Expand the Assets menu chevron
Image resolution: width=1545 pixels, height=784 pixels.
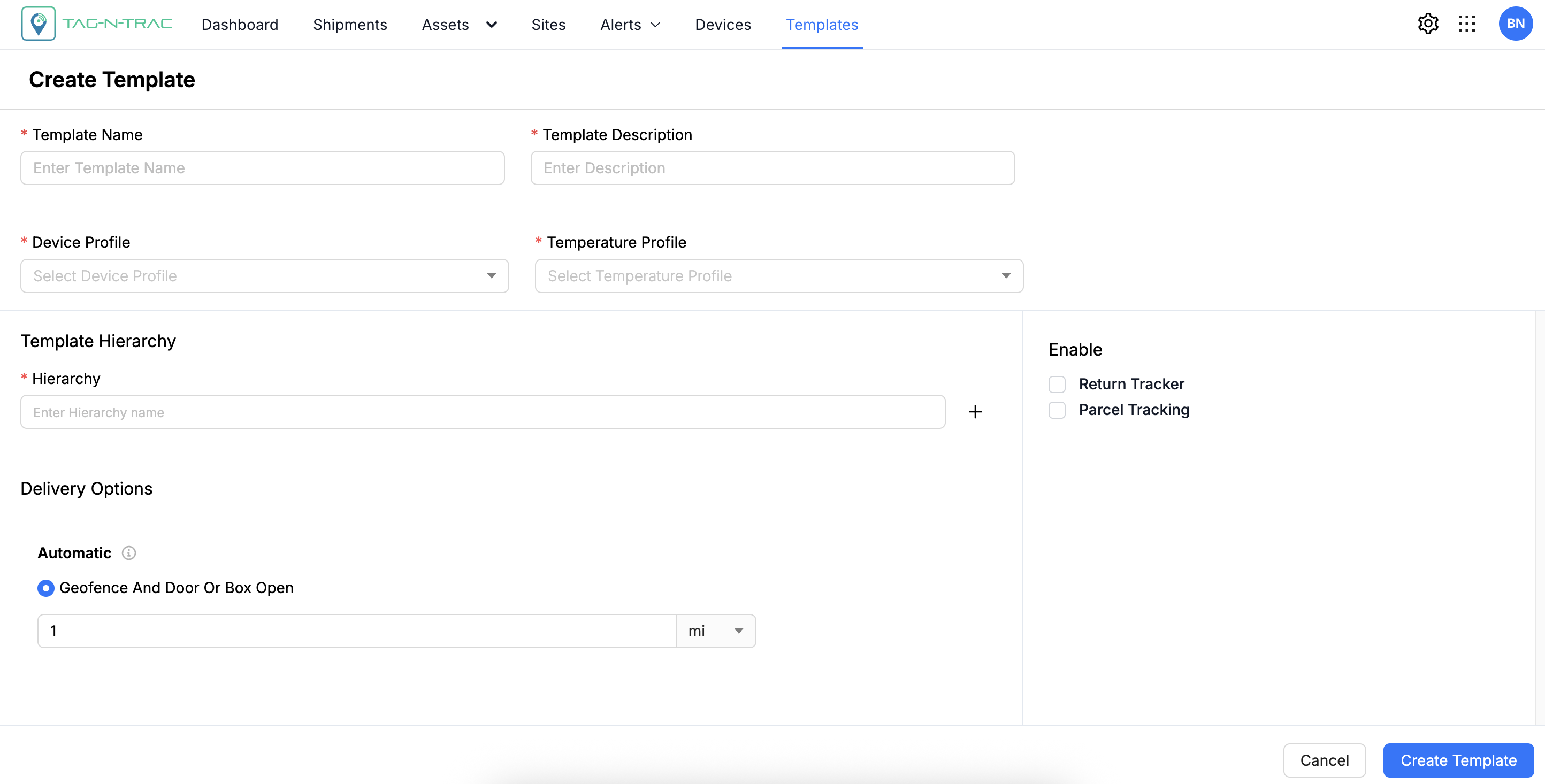coord(491,25)
